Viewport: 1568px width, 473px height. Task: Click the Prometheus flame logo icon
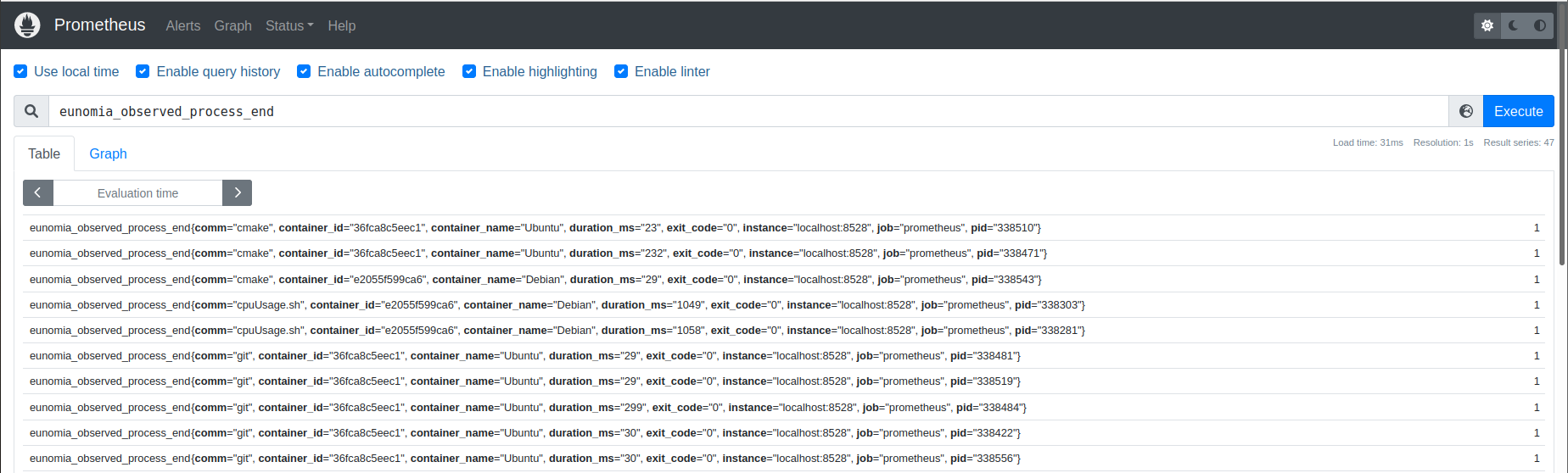coord(27,25)
